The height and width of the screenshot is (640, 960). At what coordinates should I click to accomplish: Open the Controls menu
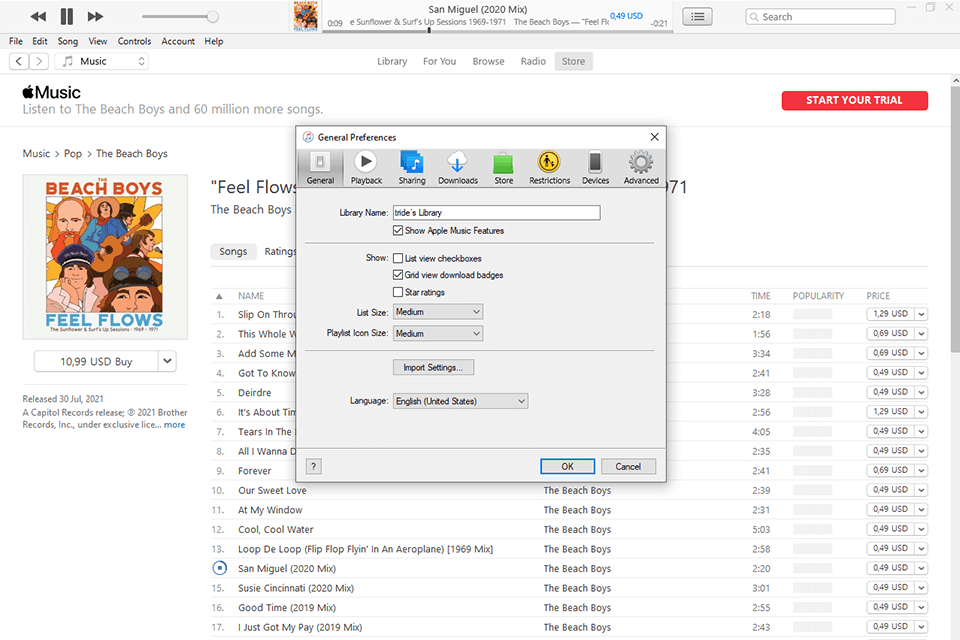[x=134, y=41]
